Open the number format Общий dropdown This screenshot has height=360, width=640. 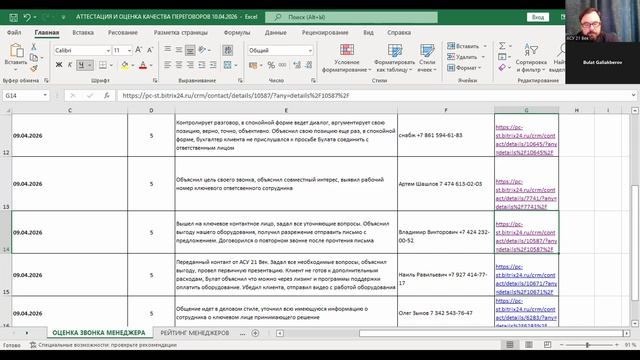[310, 50]
